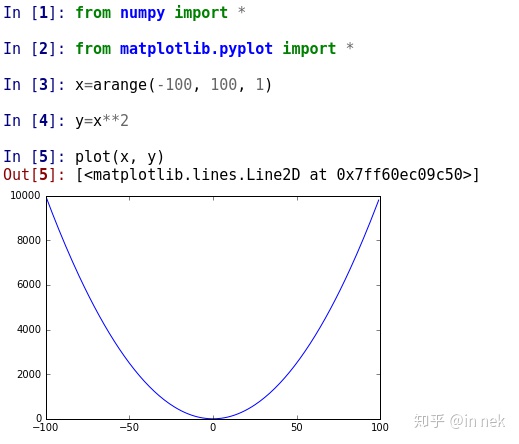Select the 'from numpy import *' line

tap(160, 13)
